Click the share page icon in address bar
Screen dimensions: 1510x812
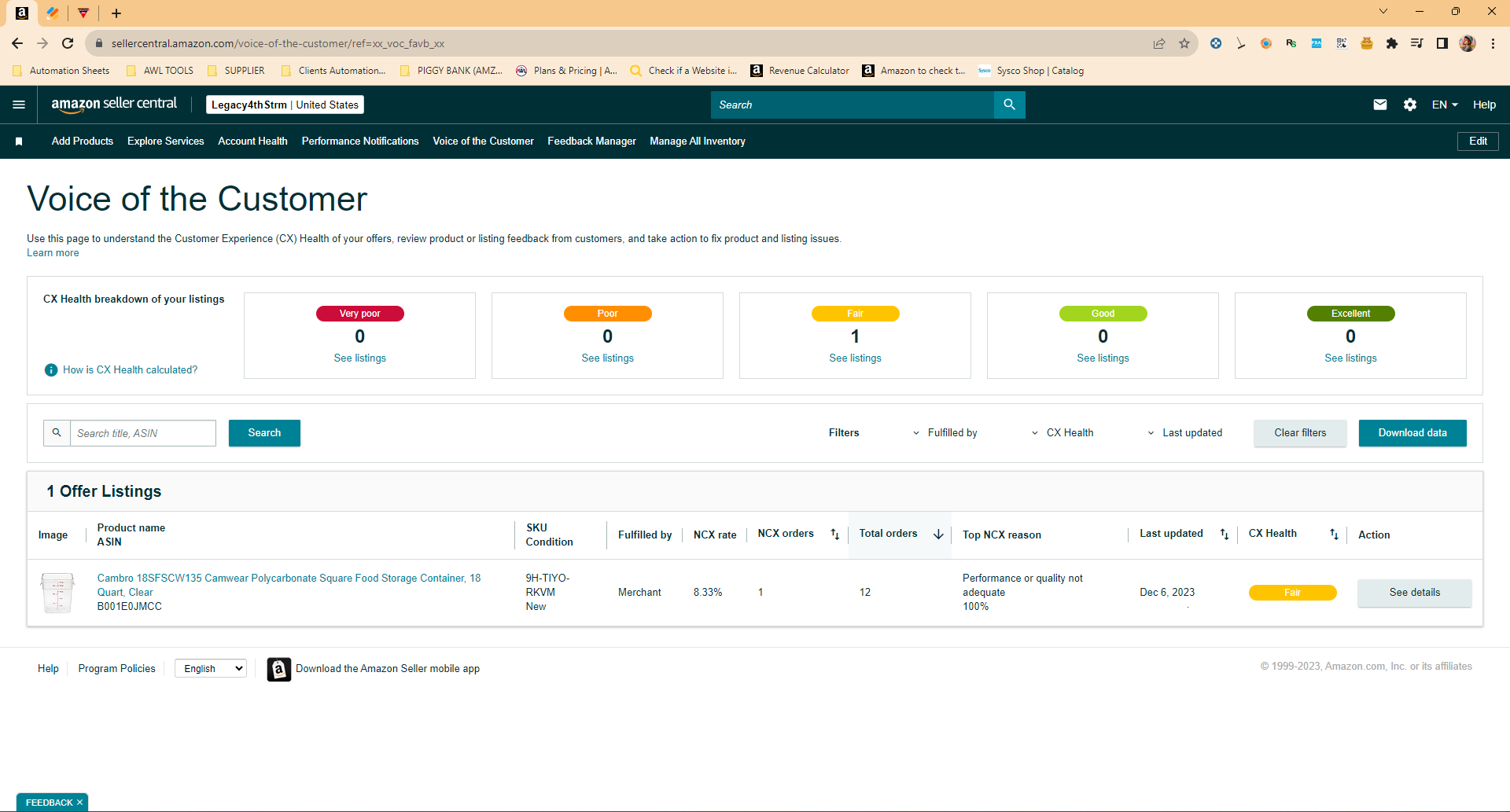tap(1159, 43)
